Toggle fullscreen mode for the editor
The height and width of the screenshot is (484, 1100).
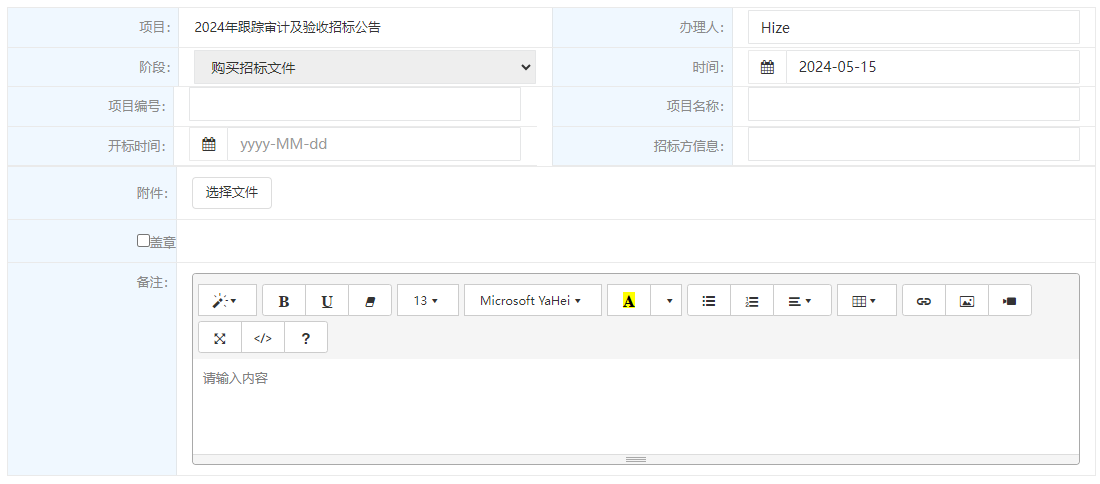(x=220, y=338)
